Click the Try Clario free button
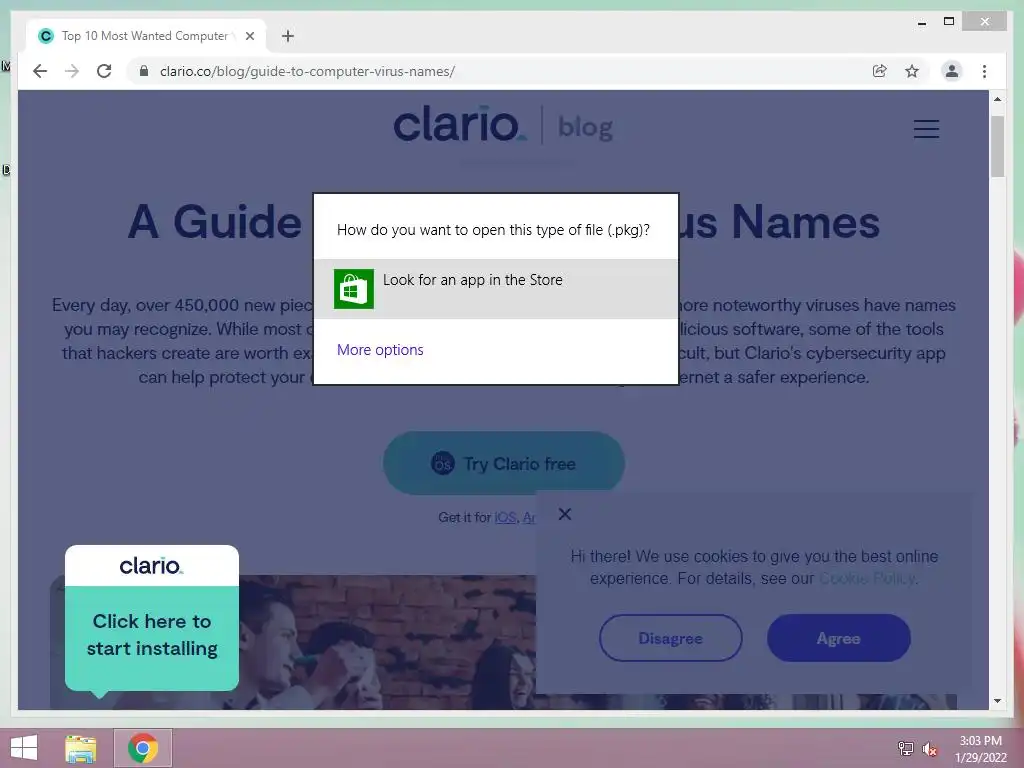The image size is (1024, 768). [x=504, y=463]
